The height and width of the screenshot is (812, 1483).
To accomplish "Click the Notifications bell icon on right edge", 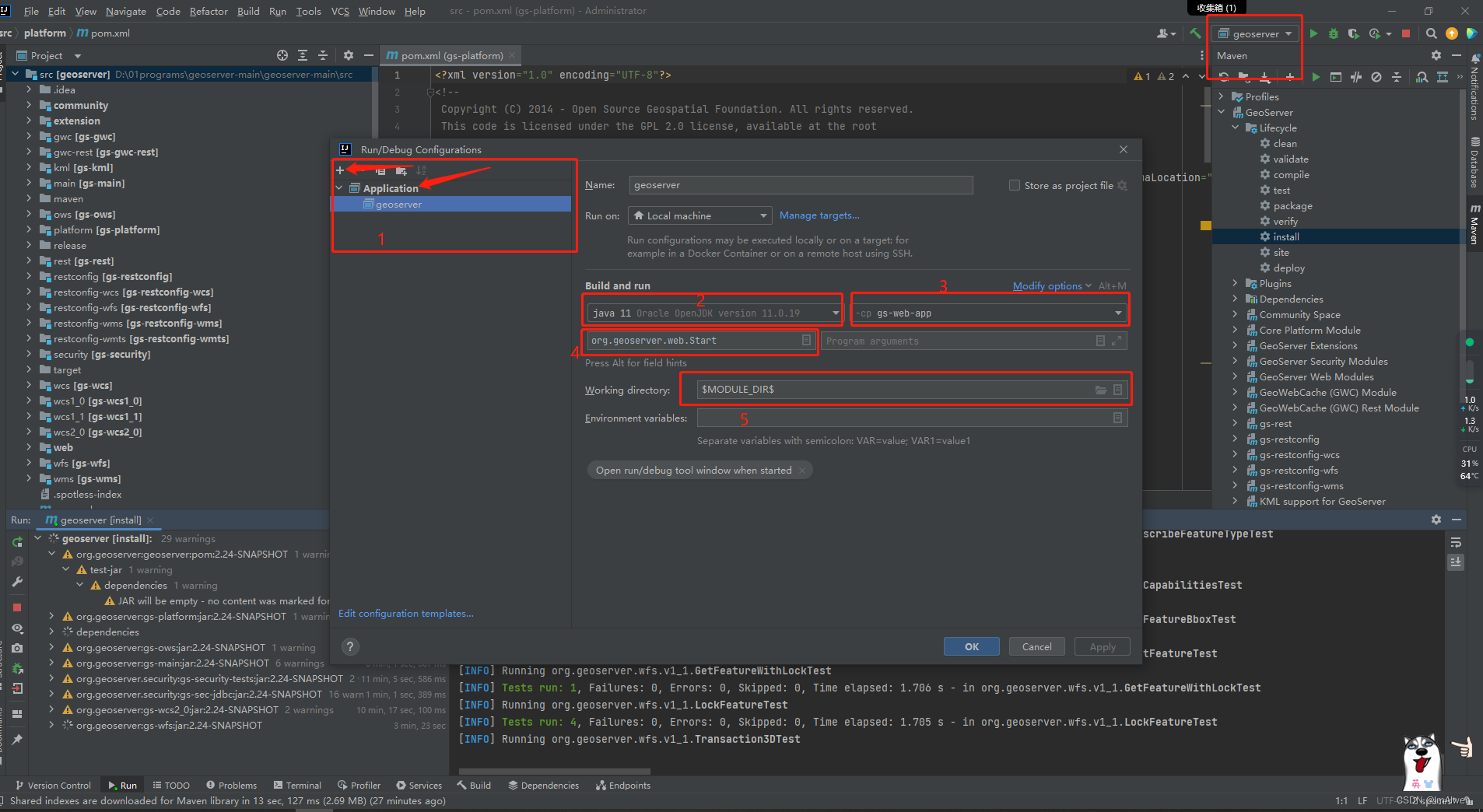I will click(1475, 58).
